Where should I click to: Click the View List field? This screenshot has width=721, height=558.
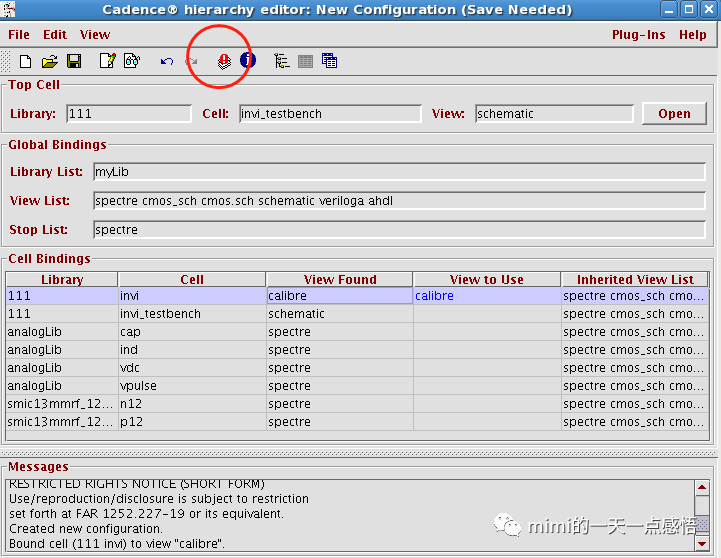click(399, 201)
